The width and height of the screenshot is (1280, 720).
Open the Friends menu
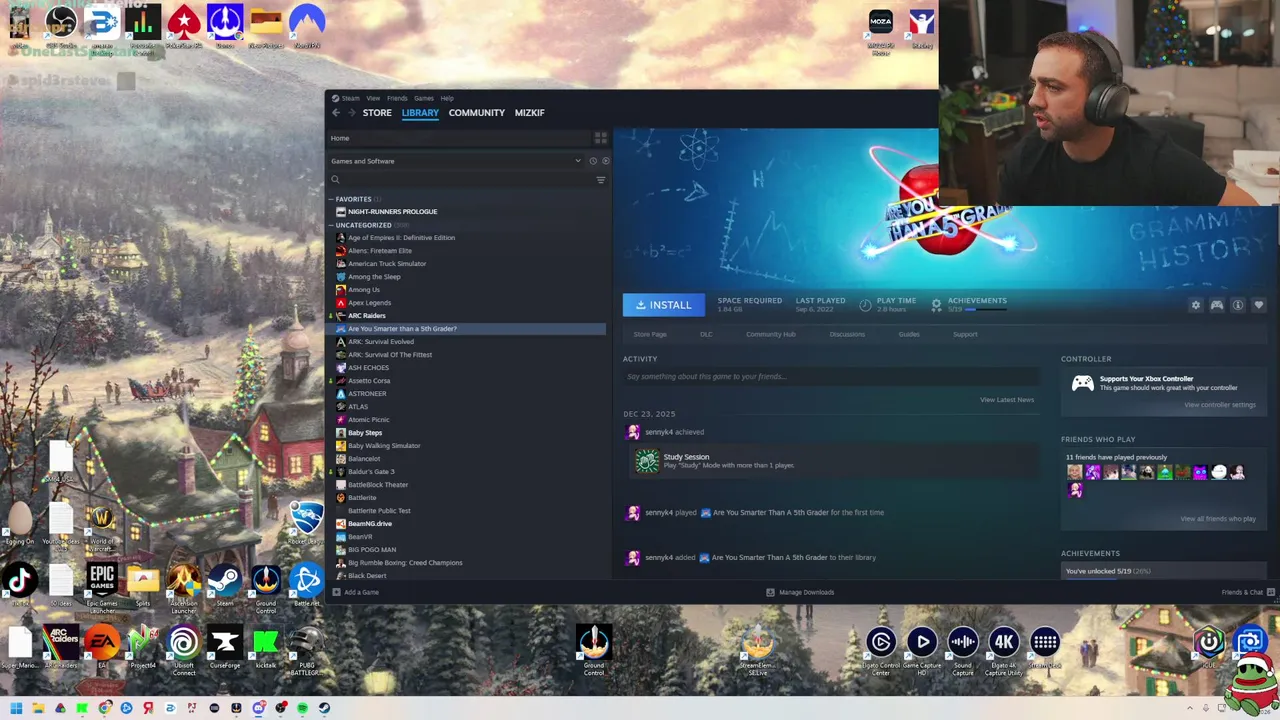click(x=397, y=98)
